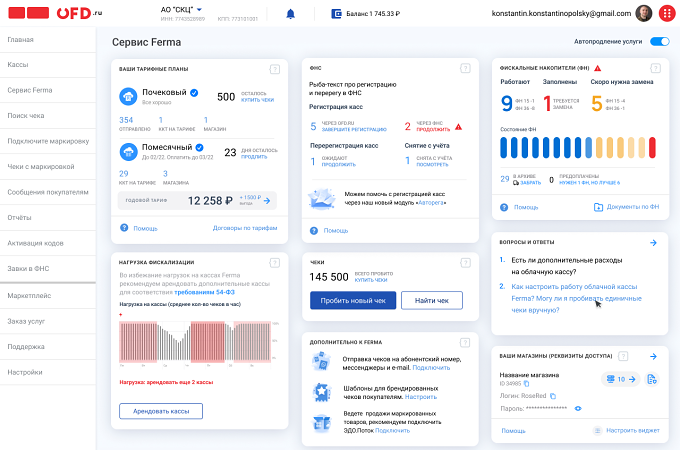Open the help icon in the ФНС card
This screenshot has width=680, height=450.
[465, 68]
